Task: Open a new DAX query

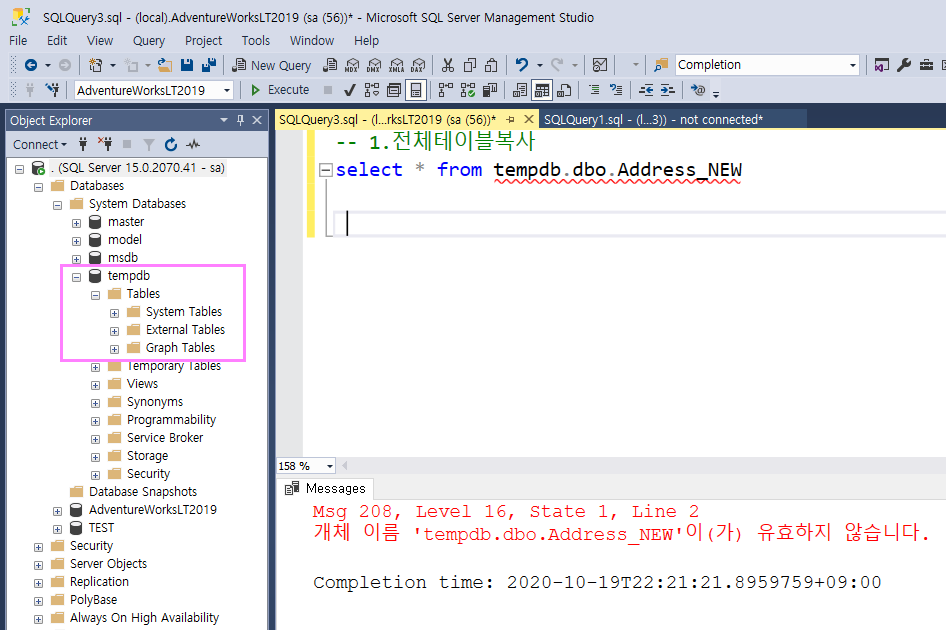Action: tap(418, 65)
